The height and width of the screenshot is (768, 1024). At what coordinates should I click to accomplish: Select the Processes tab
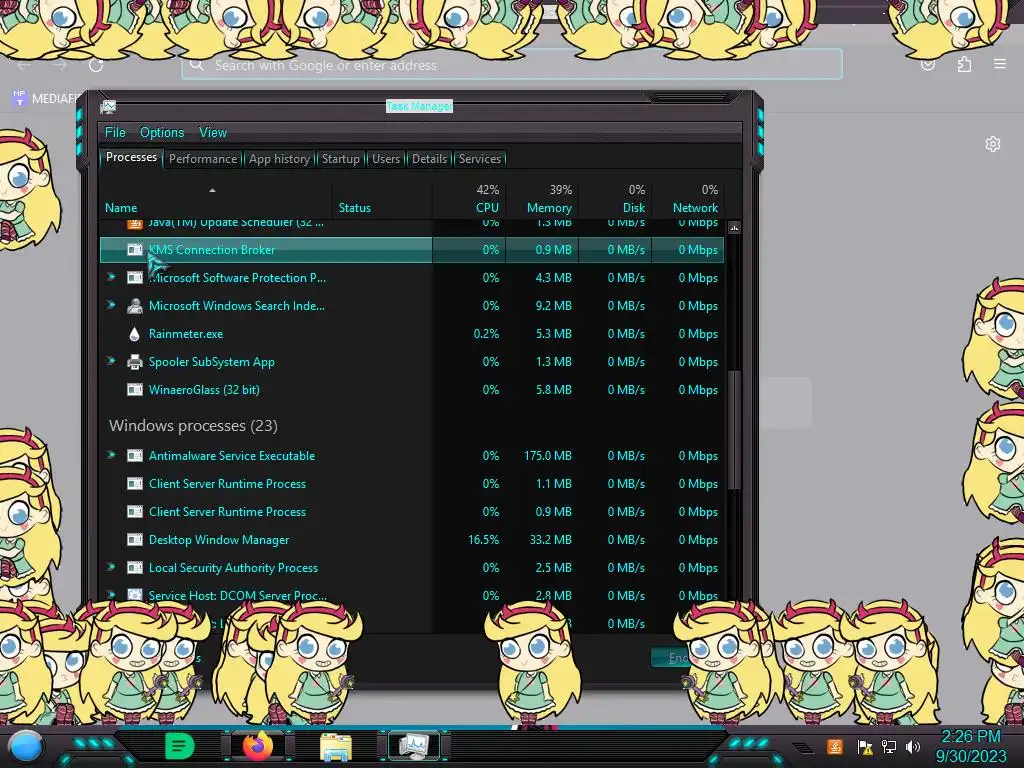[x=131, y=157]
